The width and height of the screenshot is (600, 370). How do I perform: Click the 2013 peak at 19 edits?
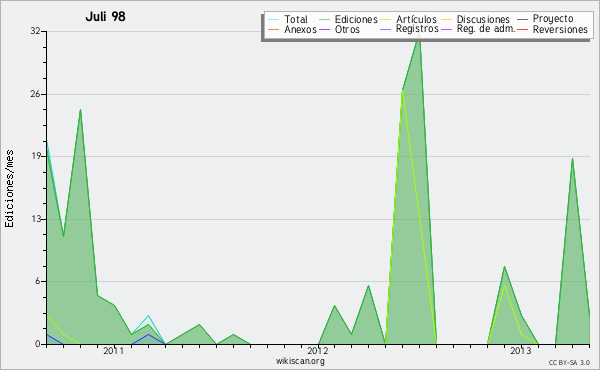572,158
